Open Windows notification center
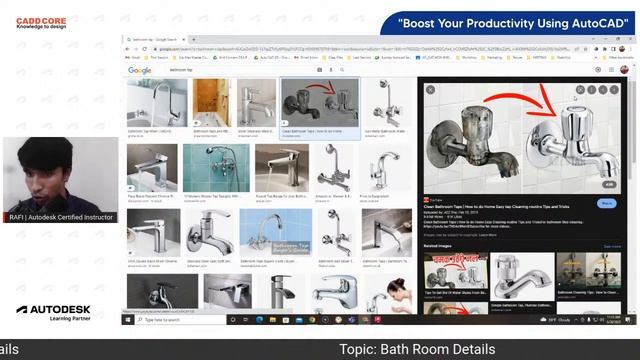 click(x=628, y=320)
